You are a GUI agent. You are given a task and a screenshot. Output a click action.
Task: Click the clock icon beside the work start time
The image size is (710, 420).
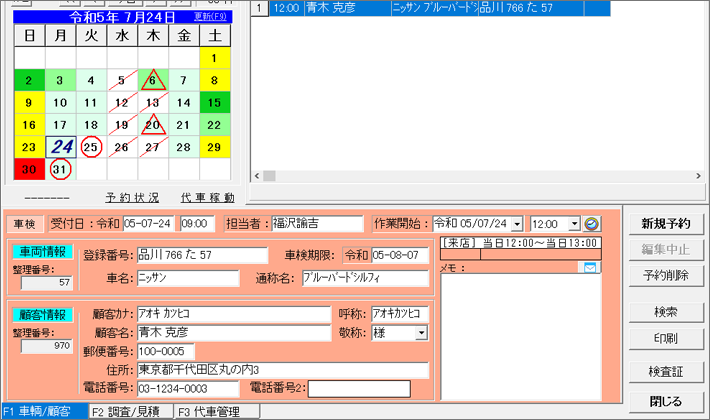tap(592, 223)
